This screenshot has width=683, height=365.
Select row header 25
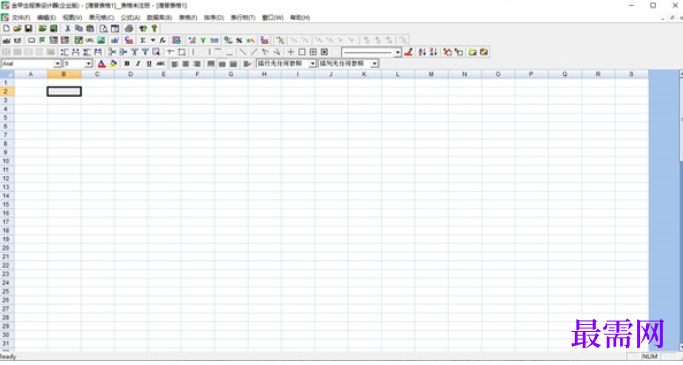coord(6,291)
